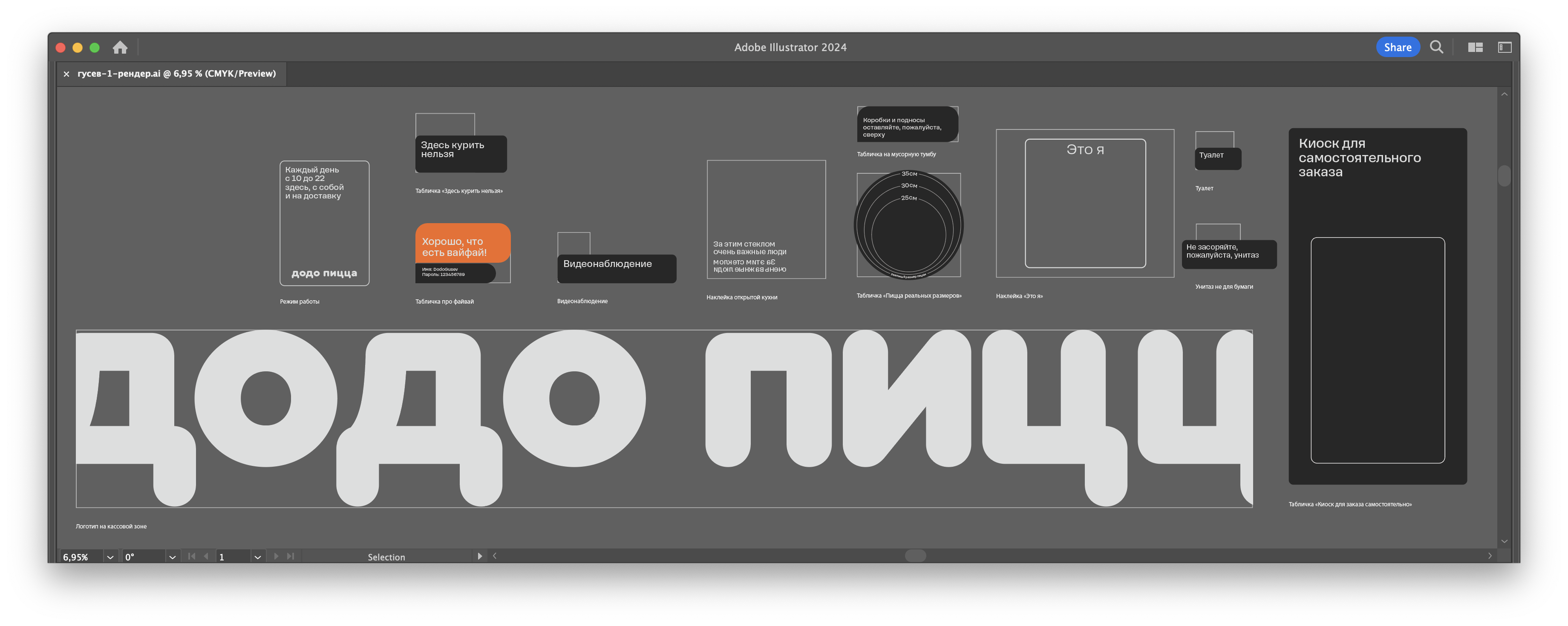Click the artboard number 1 field
The width and height of the screenshot is (1568, 626).
(x=233, y=557)
